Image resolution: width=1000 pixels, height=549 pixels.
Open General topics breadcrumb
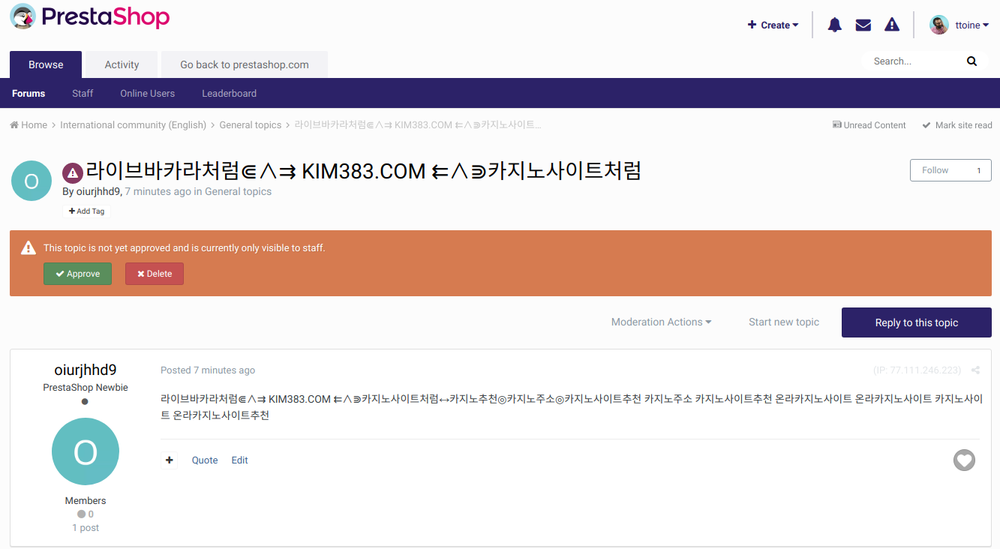click(x=250, y=125)
